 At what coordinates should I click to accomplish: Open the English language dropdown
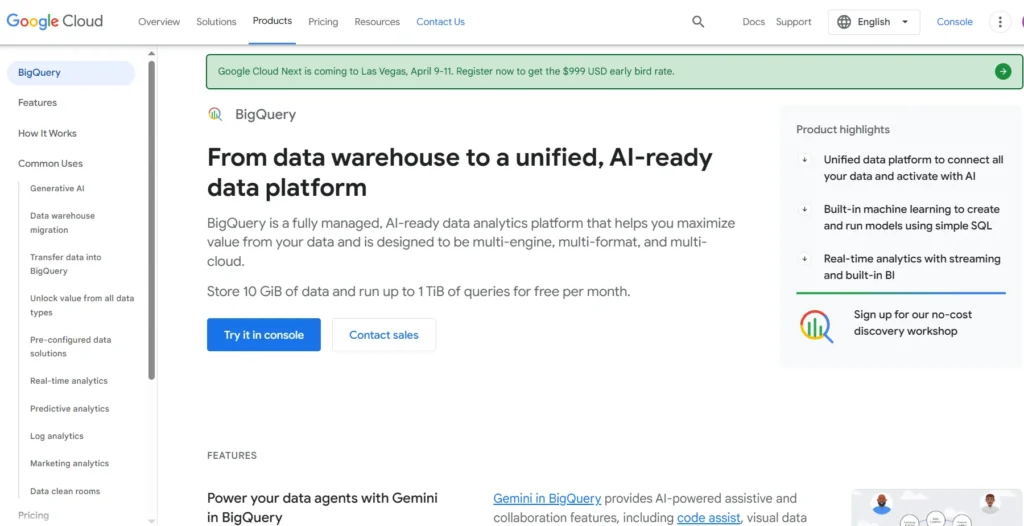(874, 22)
